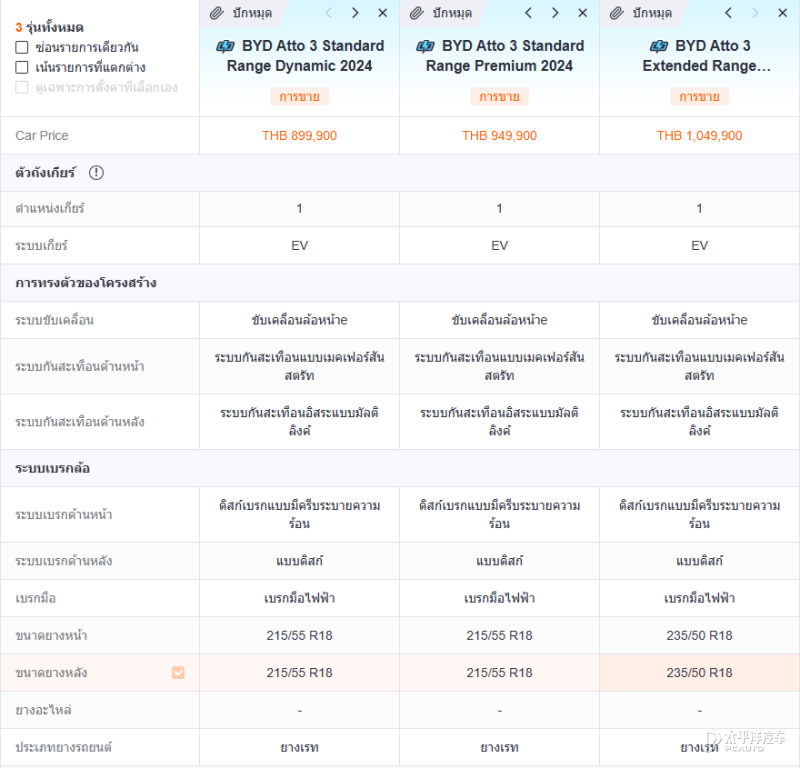Click Dynamic front tire size 215/55 R18
The image size is (800, 768).
coord(299,635)
